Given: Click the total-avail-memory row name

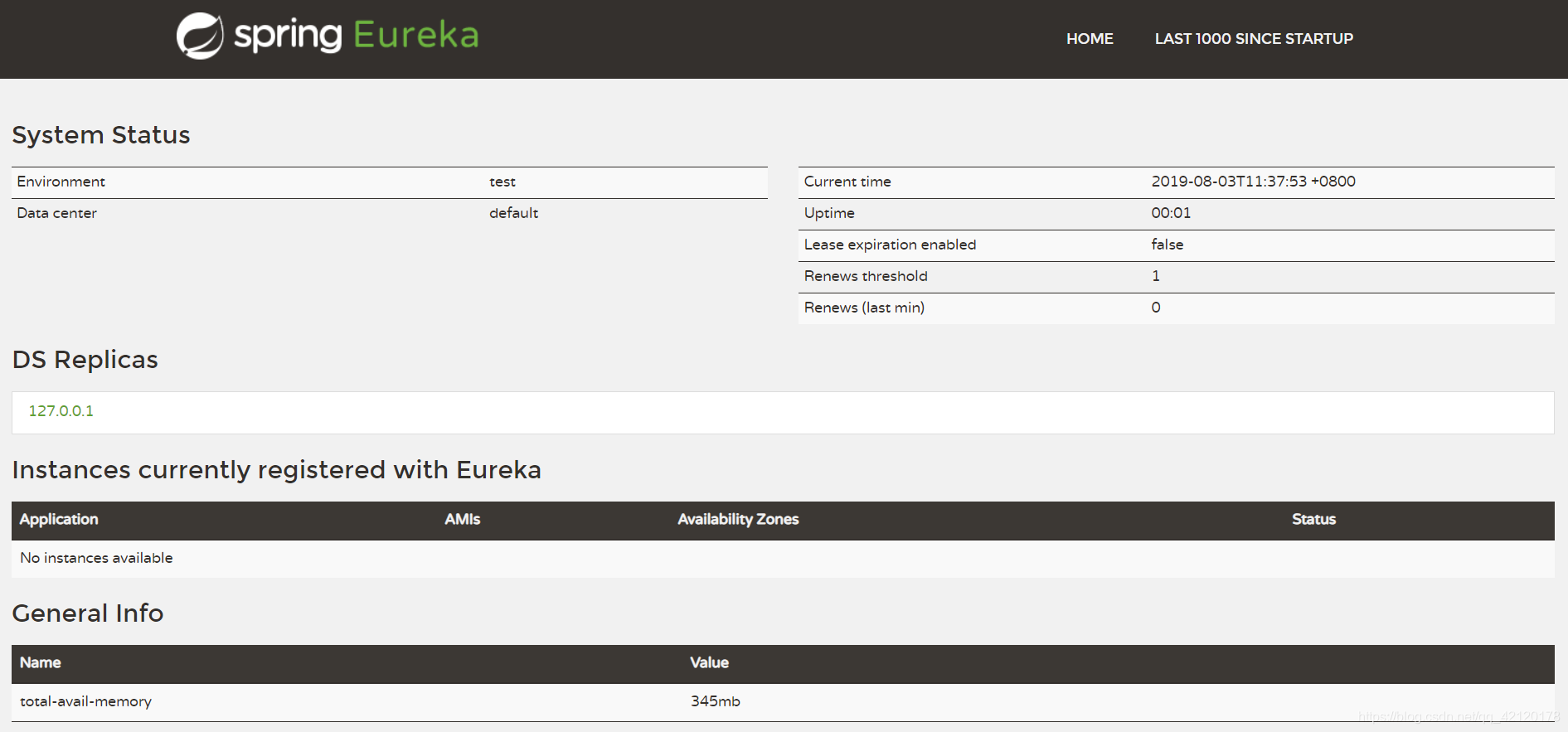Looking at the screenshot, I should coord(86,702).
